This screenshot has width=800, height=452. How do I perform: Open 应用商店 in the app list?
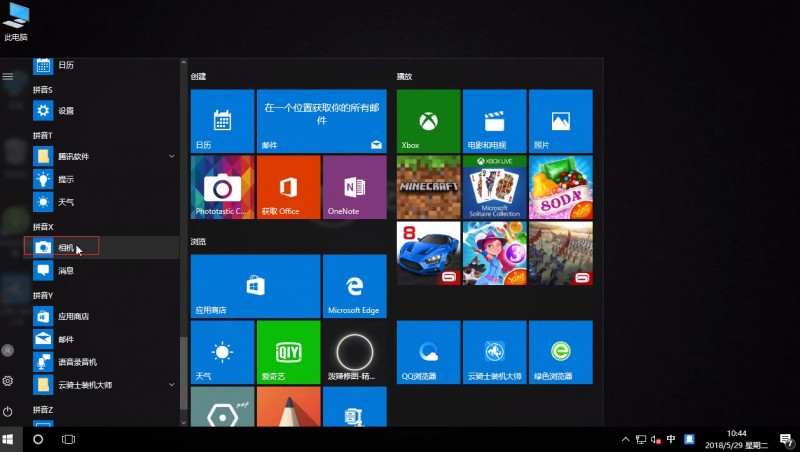point(102,316)
